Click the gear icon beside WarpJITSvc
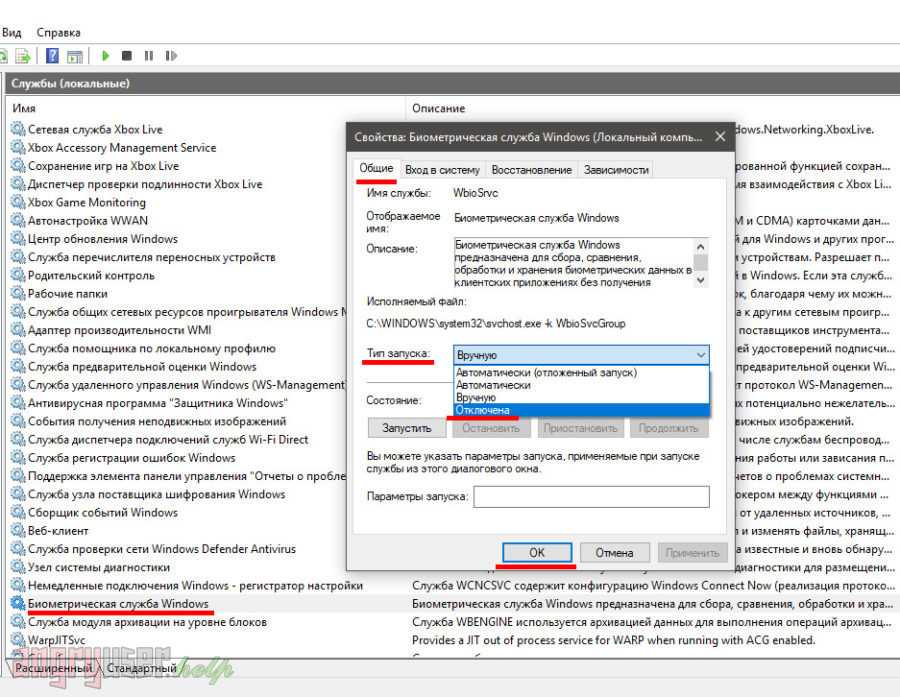Viewport: 900px width, 697px height. (18, 640)
